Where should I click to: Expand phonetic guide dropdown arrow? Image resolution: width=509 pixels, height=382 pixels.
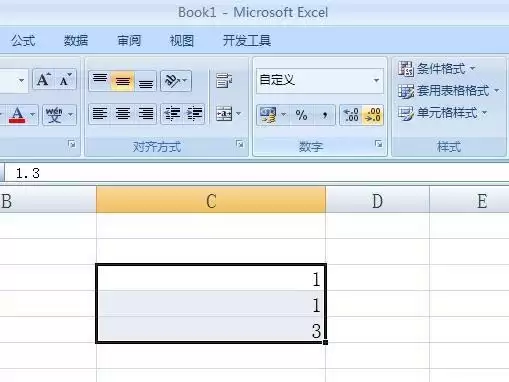point(71,115)
